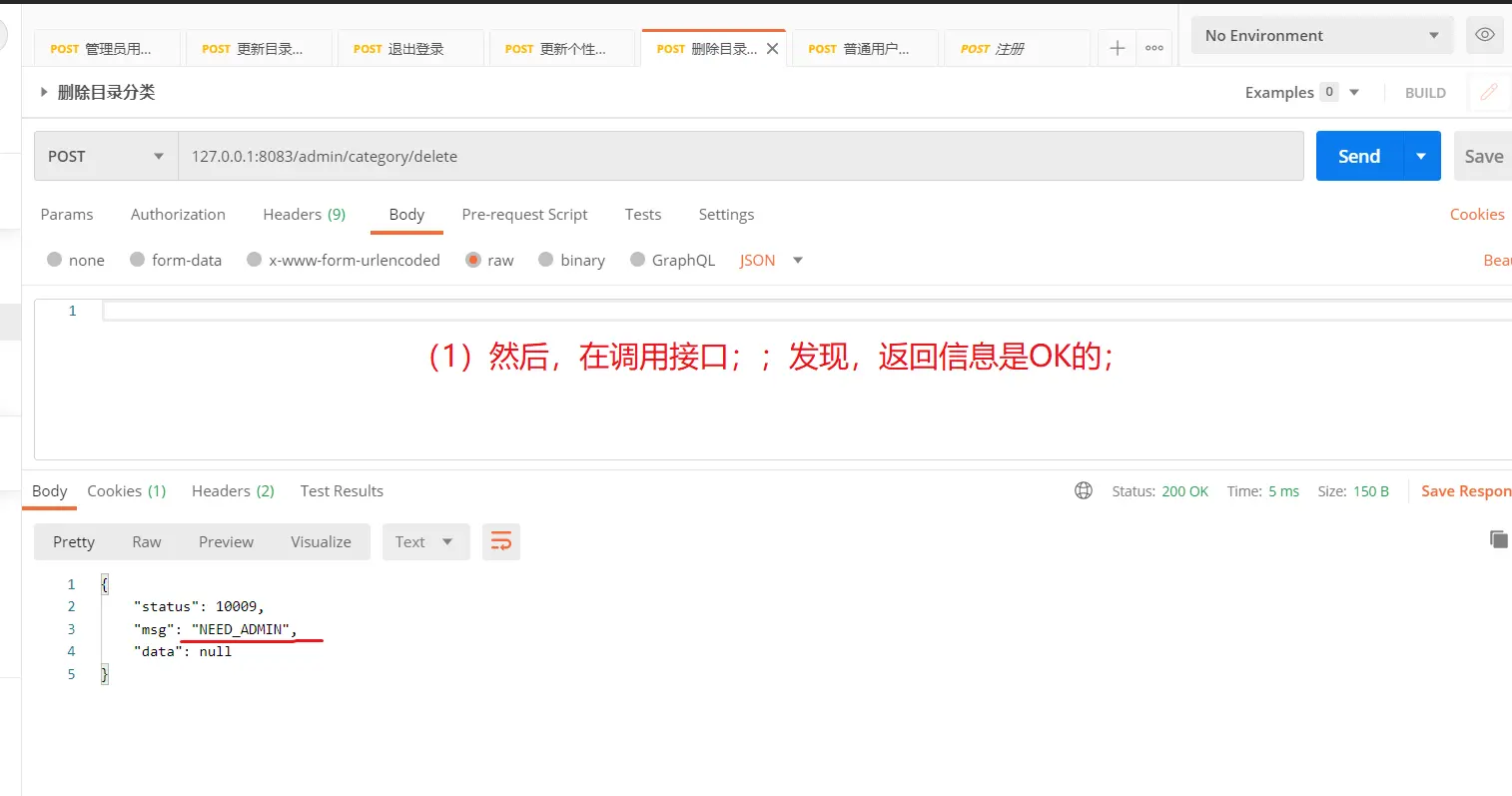Switch to the Pre-request Script tab

(x=524, y=214)
